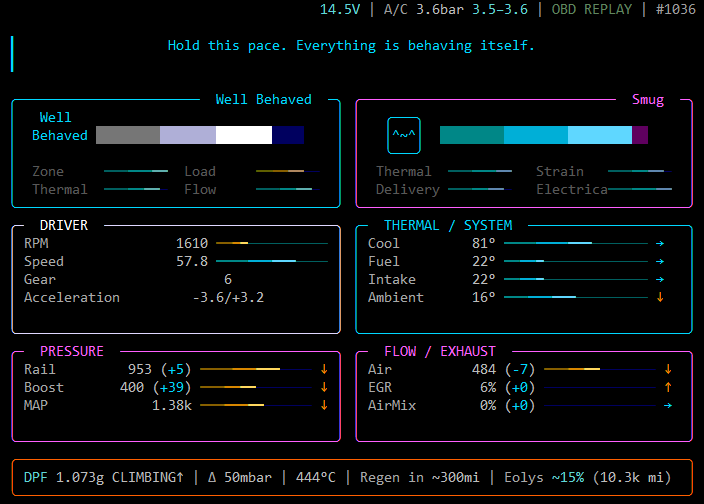Click the EGR value 6% (+0)
Viewport: 704px width, 504px height.
508,387
